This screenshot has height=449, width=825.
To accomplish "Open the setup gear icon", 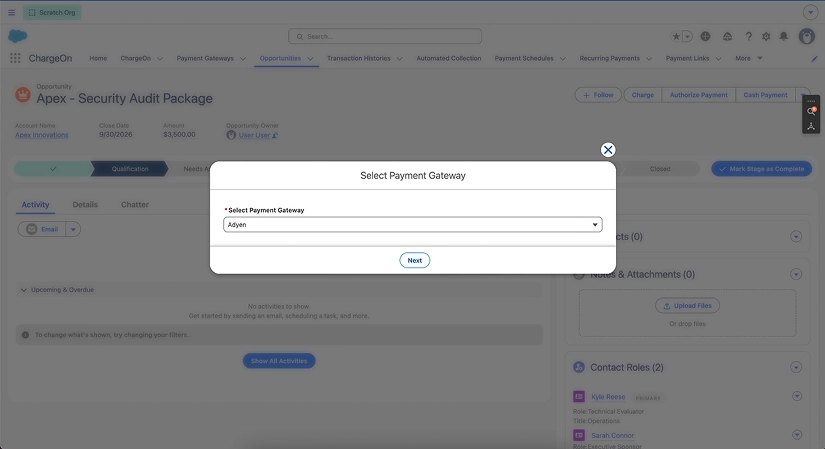I will (766, 36).
